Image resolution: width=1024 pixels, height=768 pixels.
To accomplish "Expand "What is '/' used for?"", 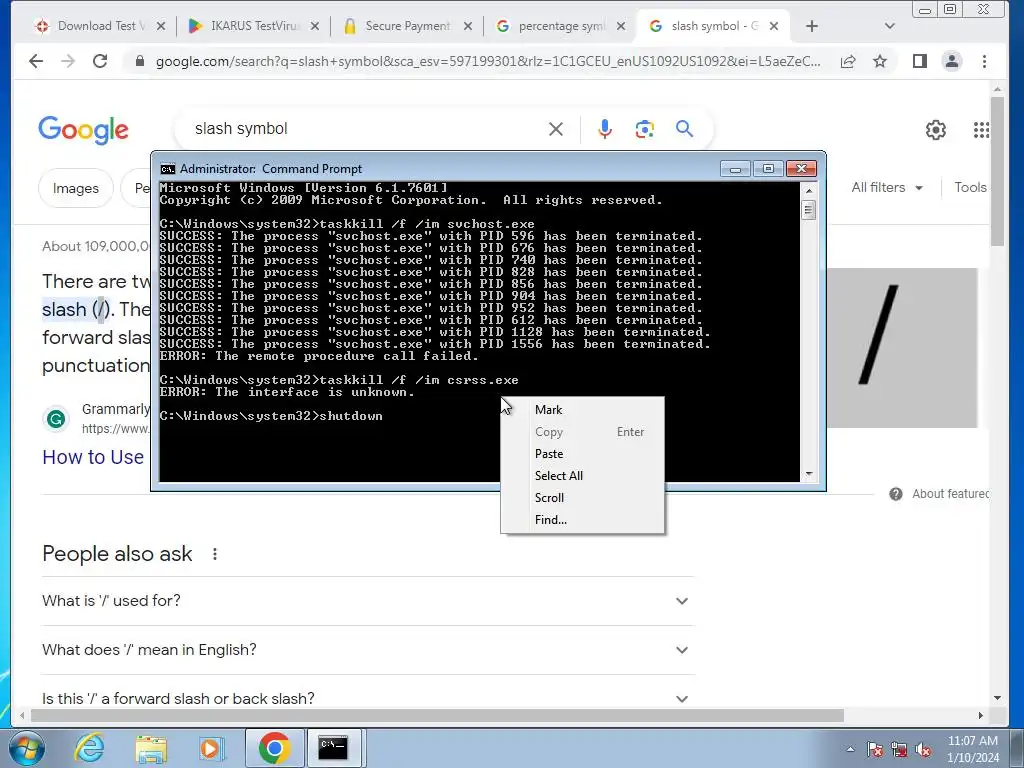I will pyautogui.click(x=367, y=601).
